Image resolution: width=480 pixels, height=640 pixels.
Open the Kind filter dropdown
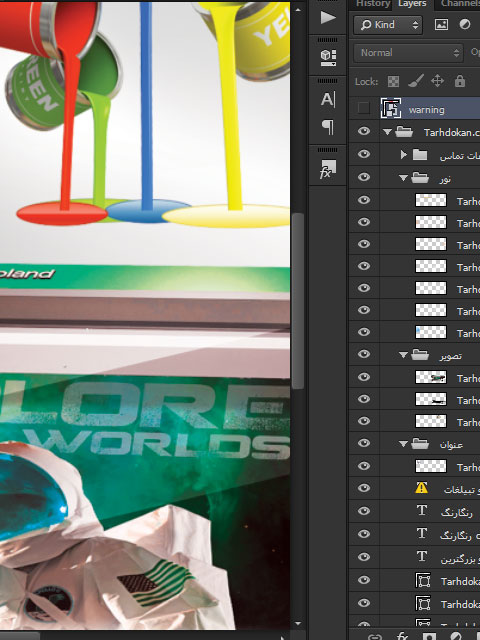coord(388,25)
